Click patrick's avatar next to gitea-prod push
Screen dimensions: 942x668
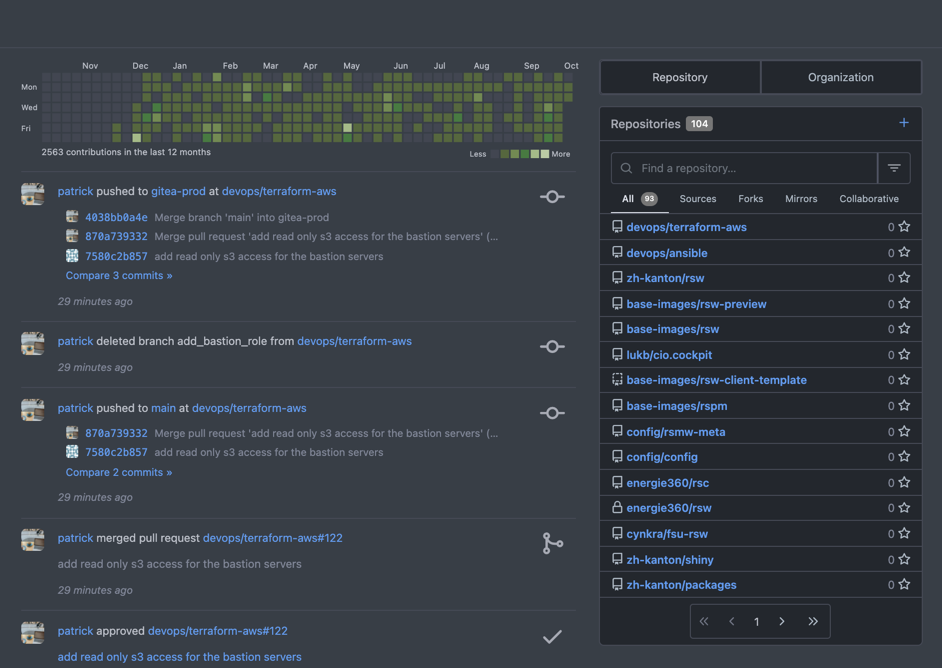(x=33, y=194)
